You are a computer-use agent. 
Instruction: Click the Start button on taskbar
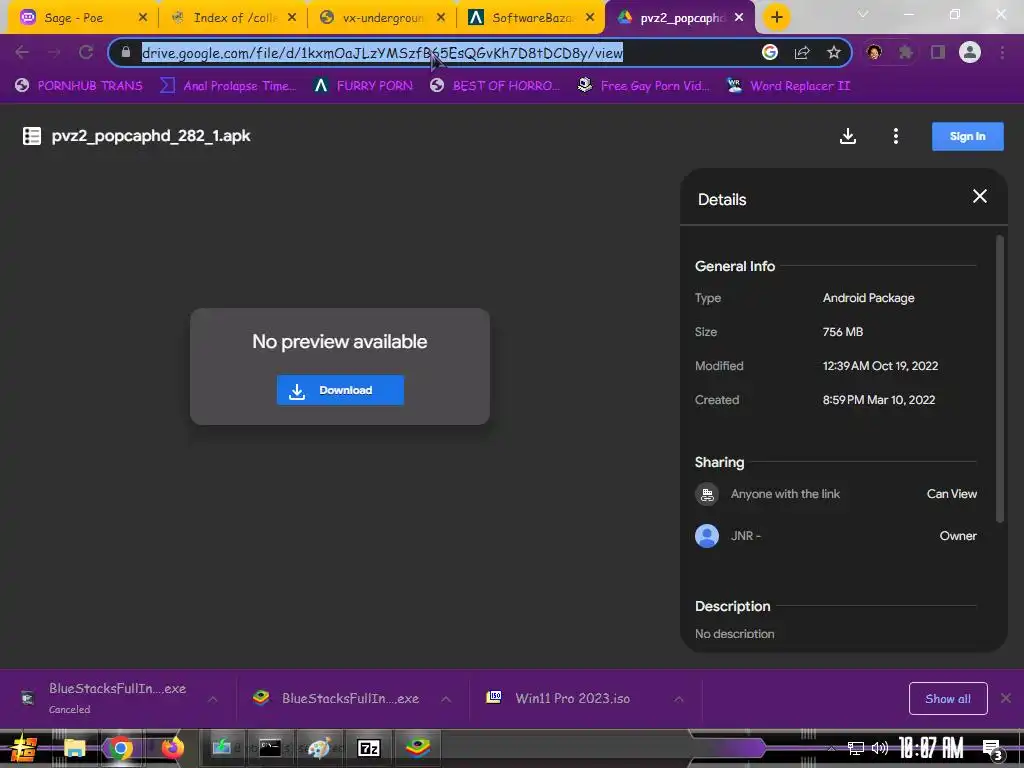pos(24,748)
